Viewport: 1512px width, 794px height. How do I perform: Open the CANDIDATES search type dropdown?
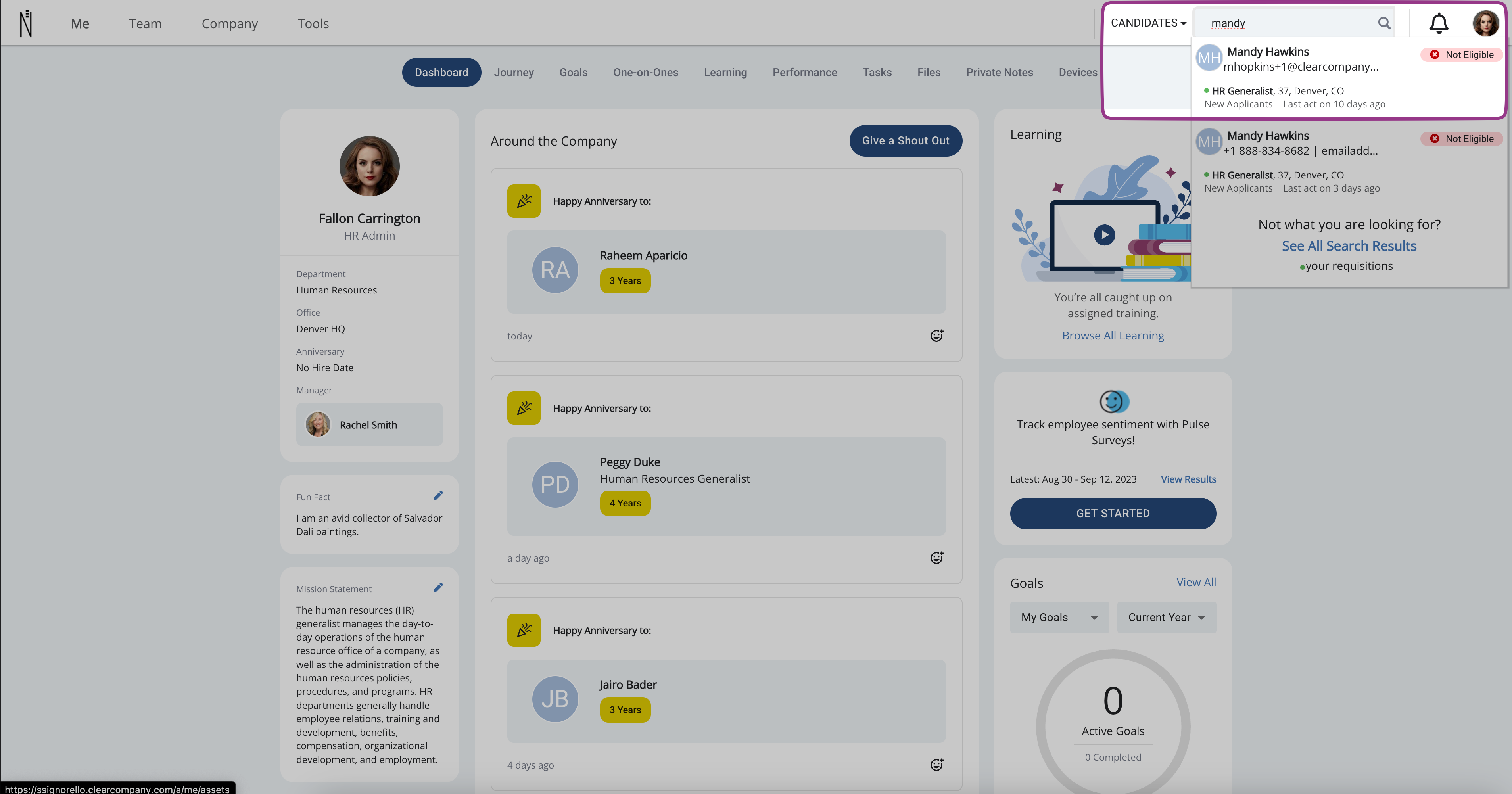[1148, 23]
